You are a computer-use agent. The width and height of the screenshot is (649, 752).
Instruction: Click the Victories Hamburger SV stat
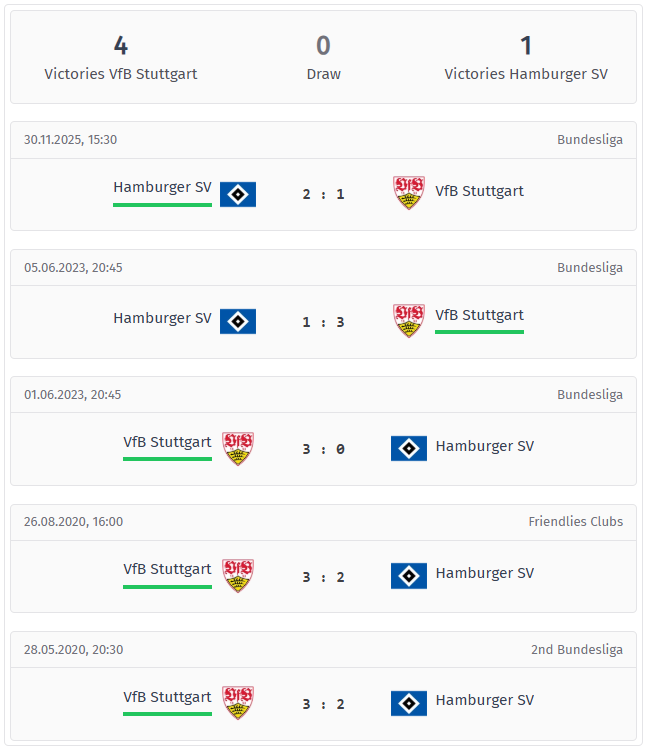pyautogui.click(x=526, y=58)
